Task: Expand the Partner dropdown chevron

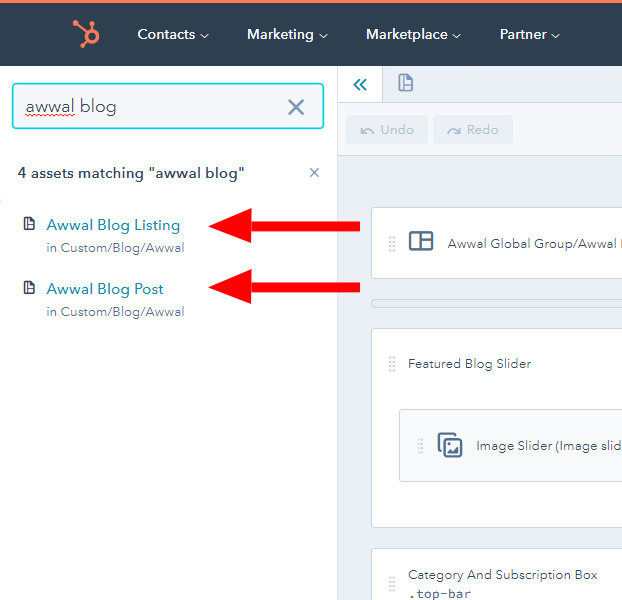Action: pos(556,36)
